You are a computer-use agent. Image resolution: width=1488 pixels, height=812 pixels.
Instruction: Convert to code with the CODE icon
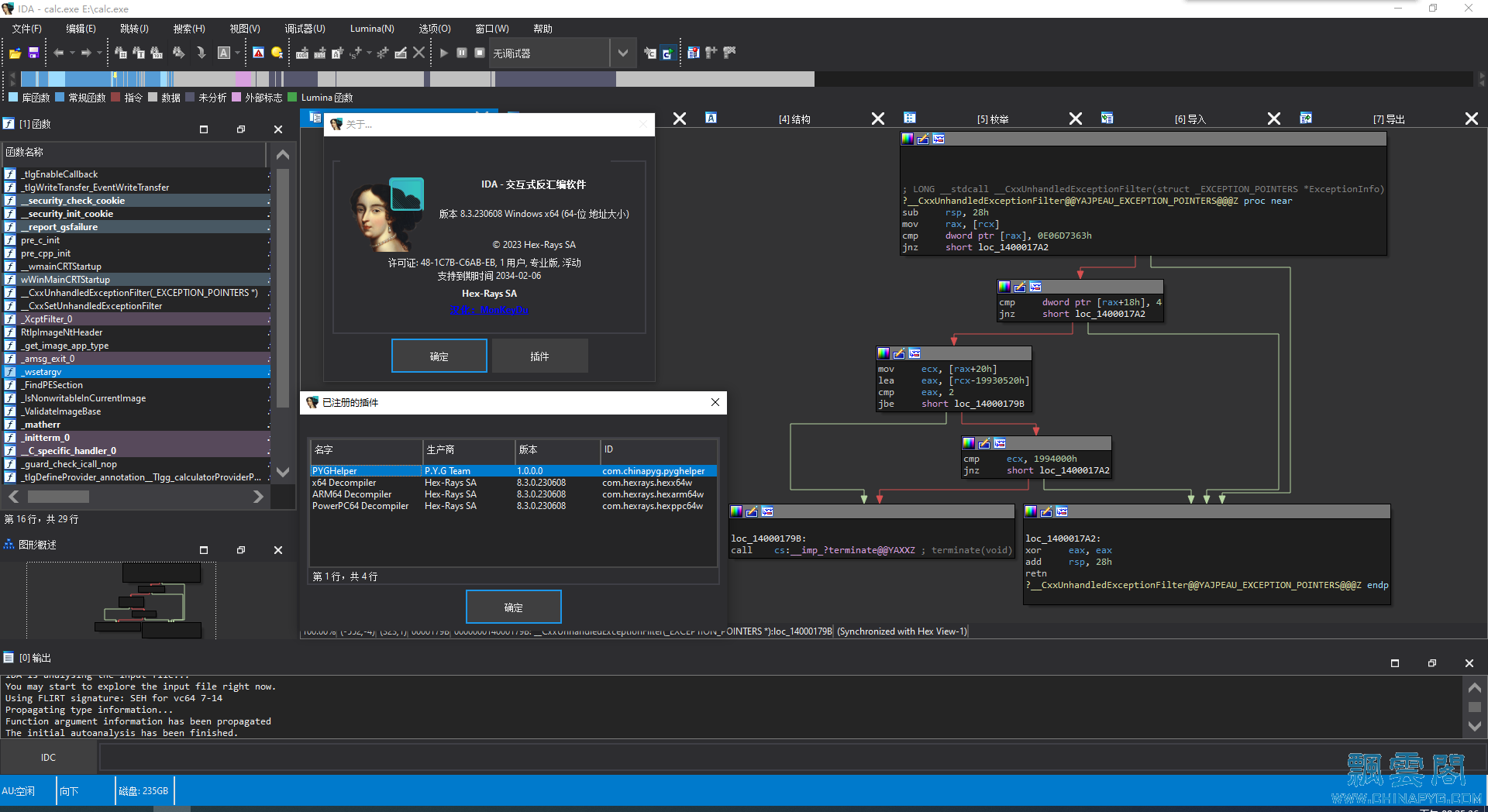(302, 53)
